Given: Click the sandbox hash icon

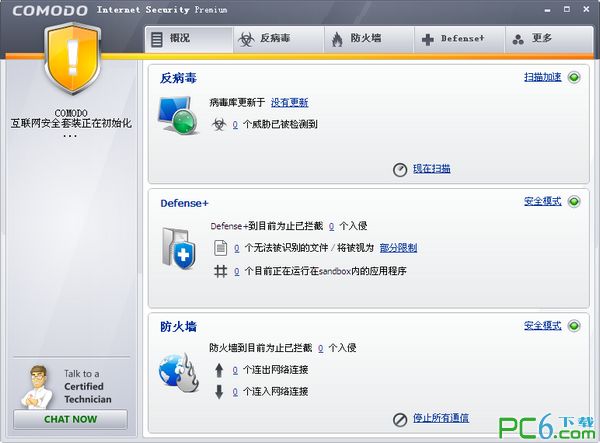Looking at the screenshot, I should tap(220, 271).
